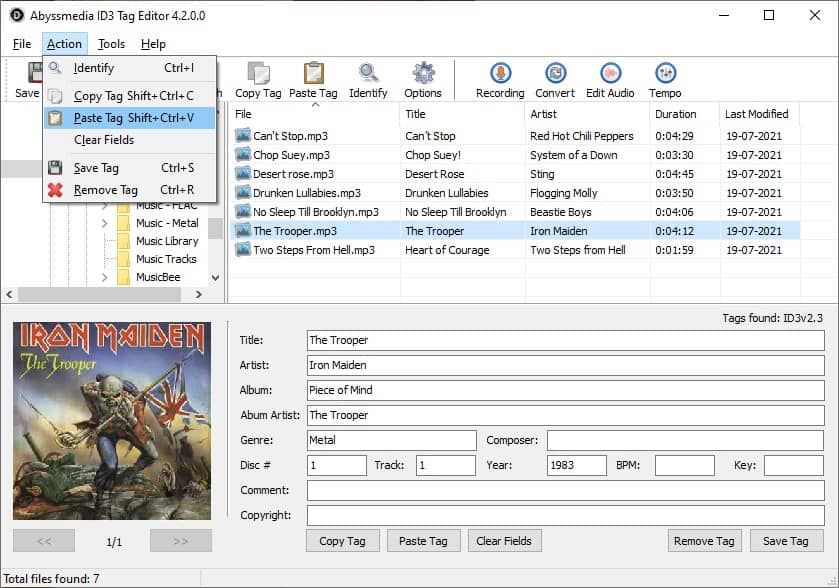Open Options gear in toolbar
The image size is (839, 588).
click(x=423, y=73)
